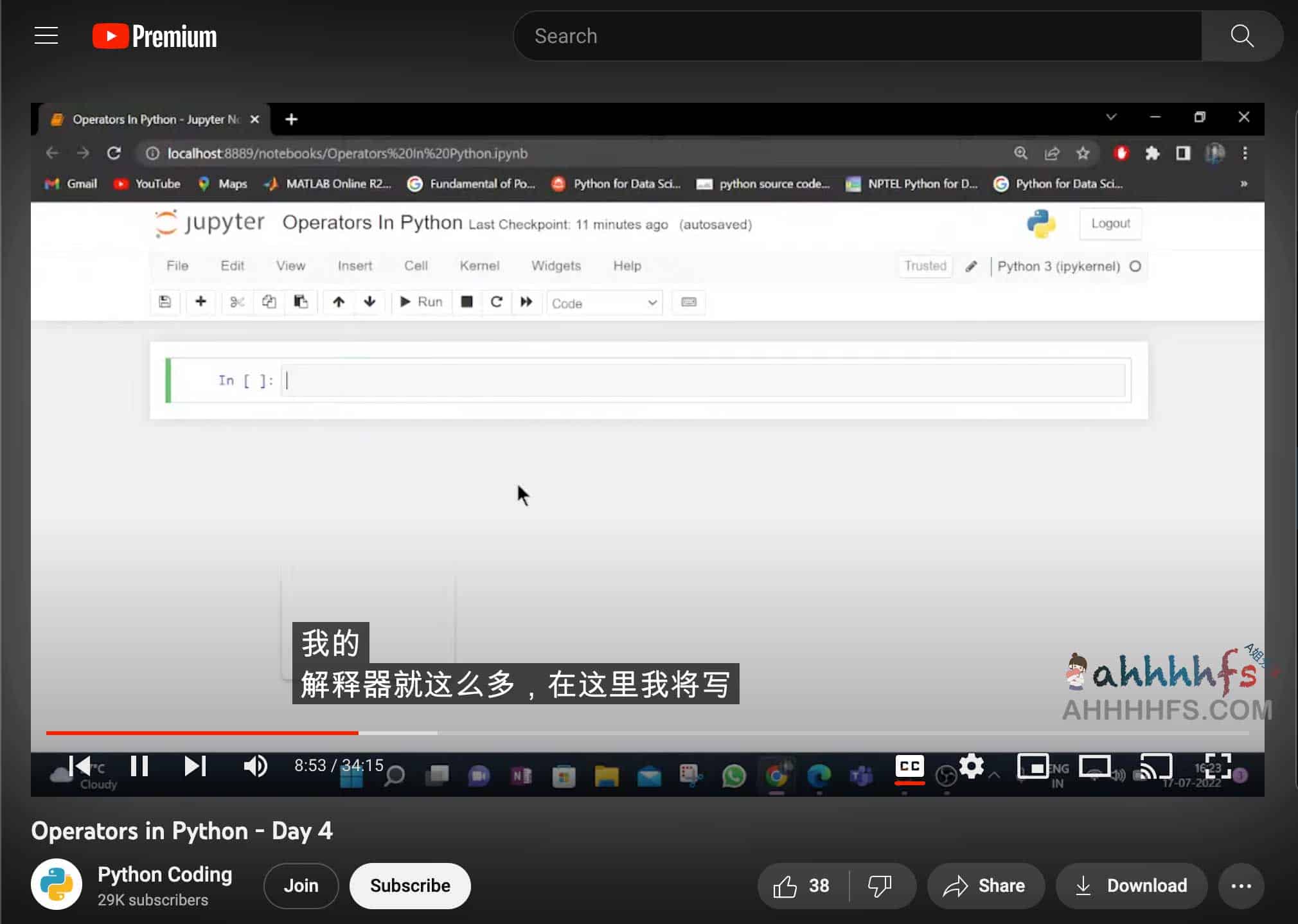Open the YouTube hamburger guide menu
Screen dimensions: 1298x924
(x=46, y=36)
